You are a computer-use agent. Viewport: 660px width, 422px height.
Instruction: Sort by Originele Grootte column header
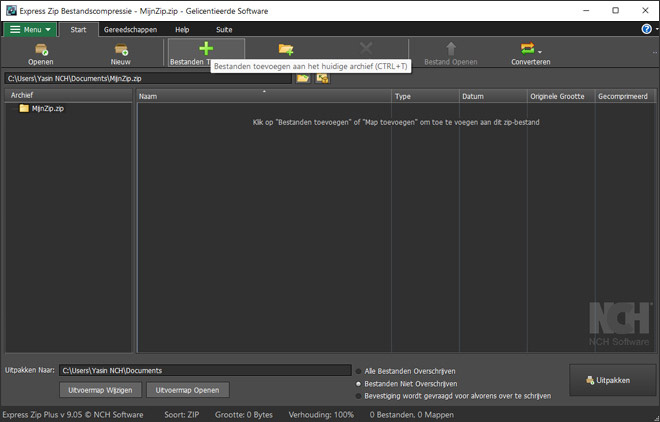point(561,96)
